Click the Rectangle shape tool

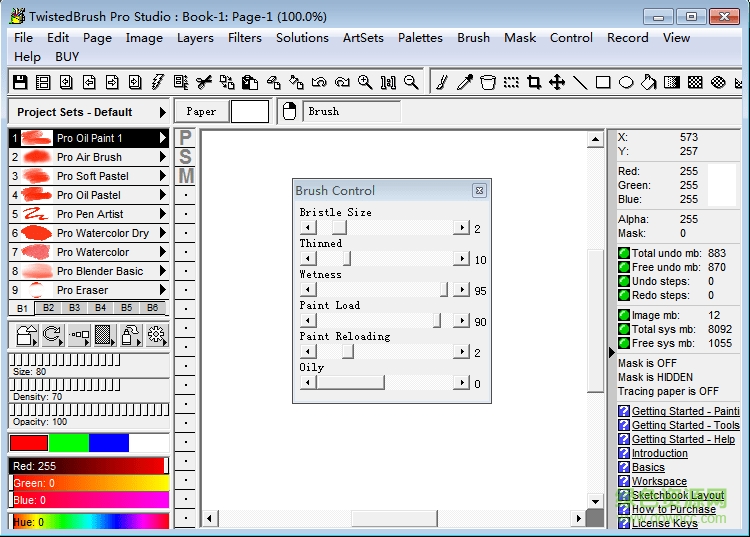pos(603,82)
